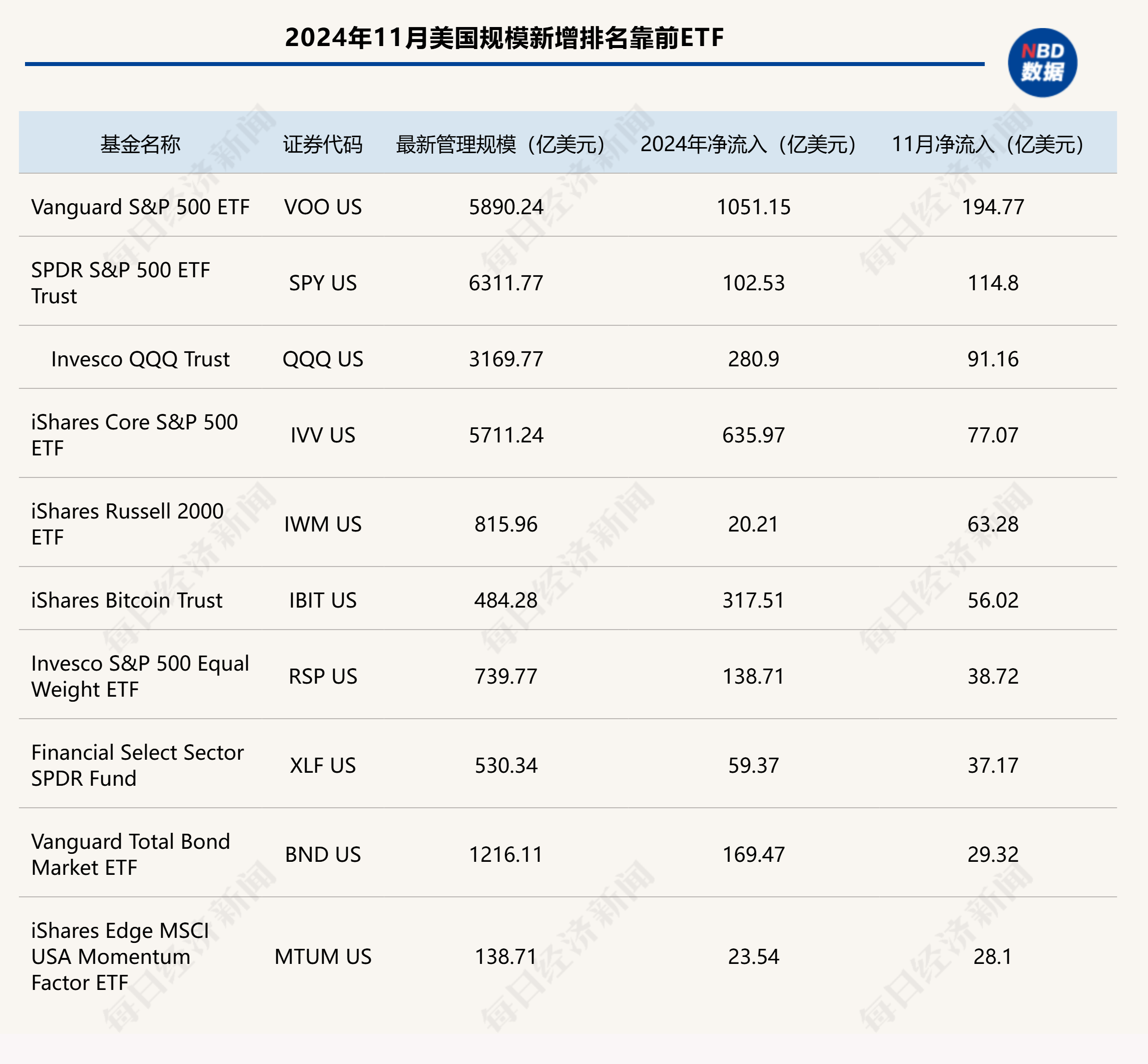
Task: Select the ticker IVV US
Action: 320,435
